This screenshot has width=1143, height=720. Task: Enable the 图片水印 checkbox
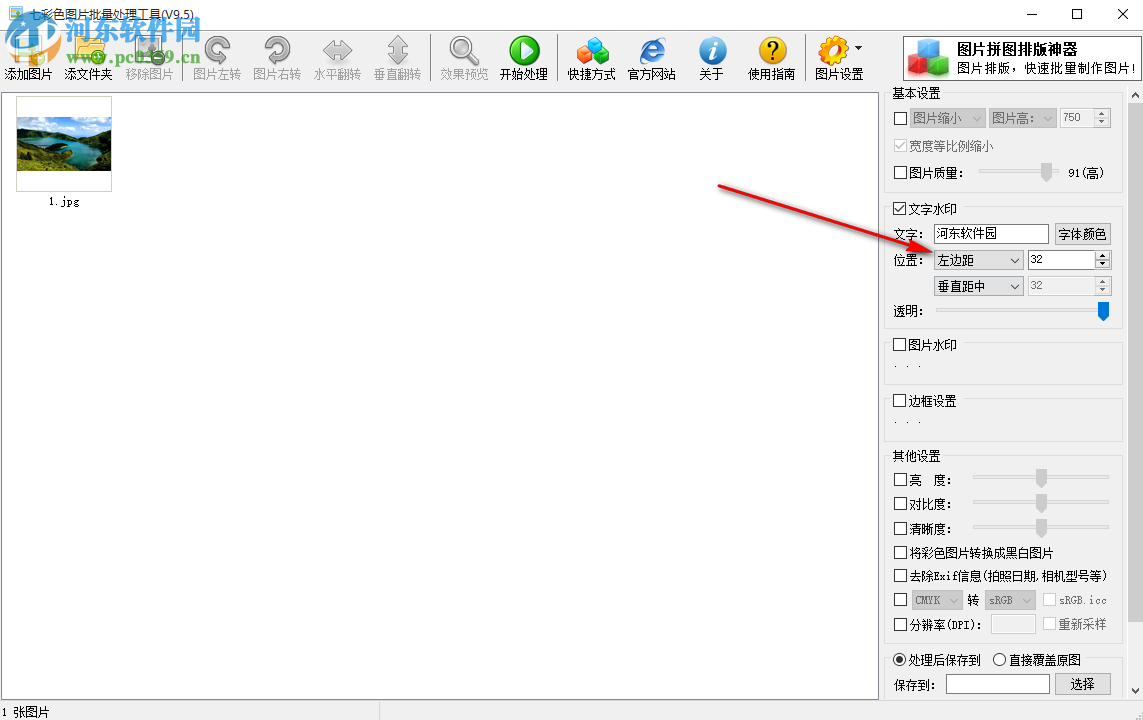click(x=900, y=345)
